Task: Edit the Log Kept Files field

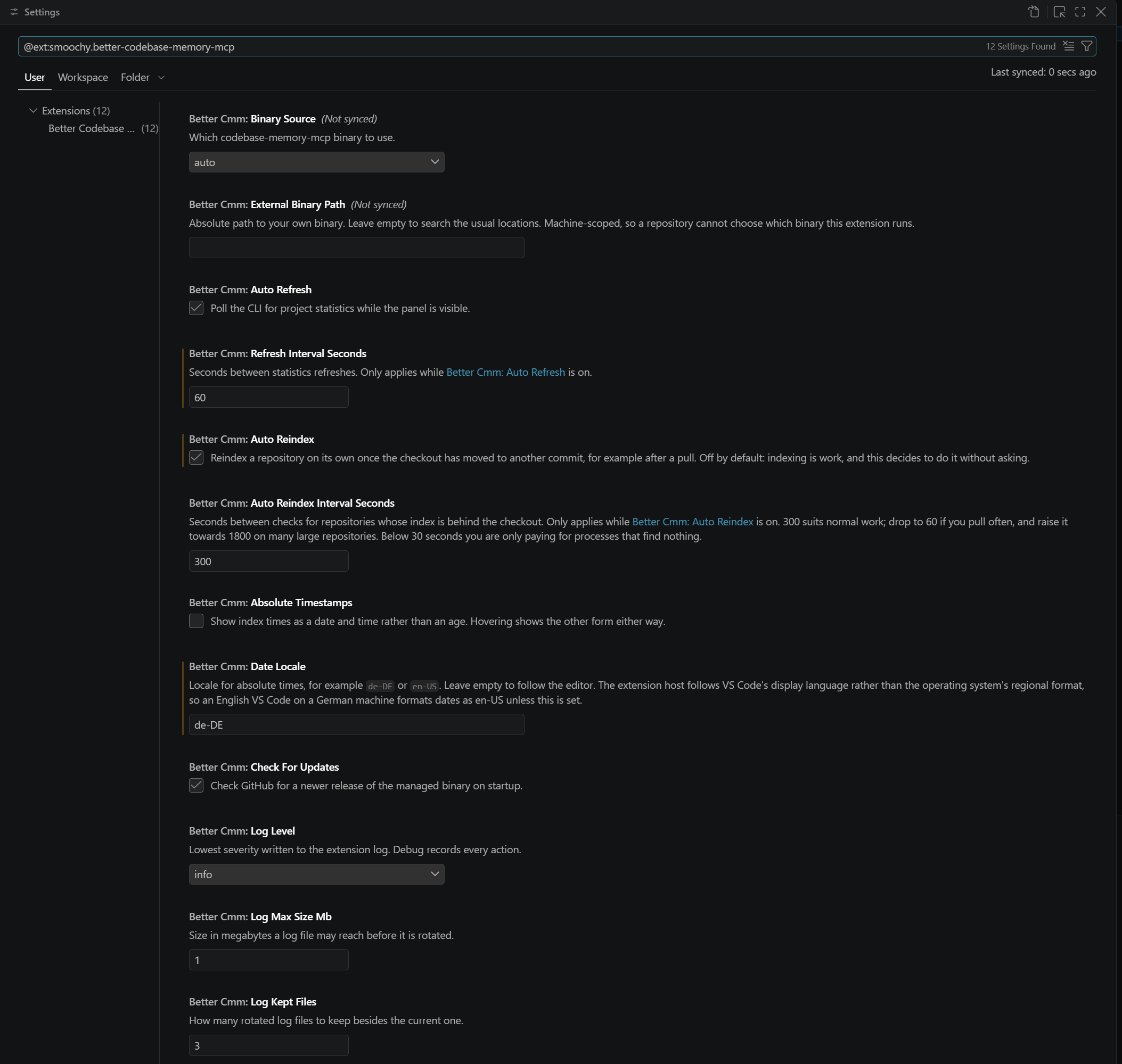Action: coord(268,1046)
